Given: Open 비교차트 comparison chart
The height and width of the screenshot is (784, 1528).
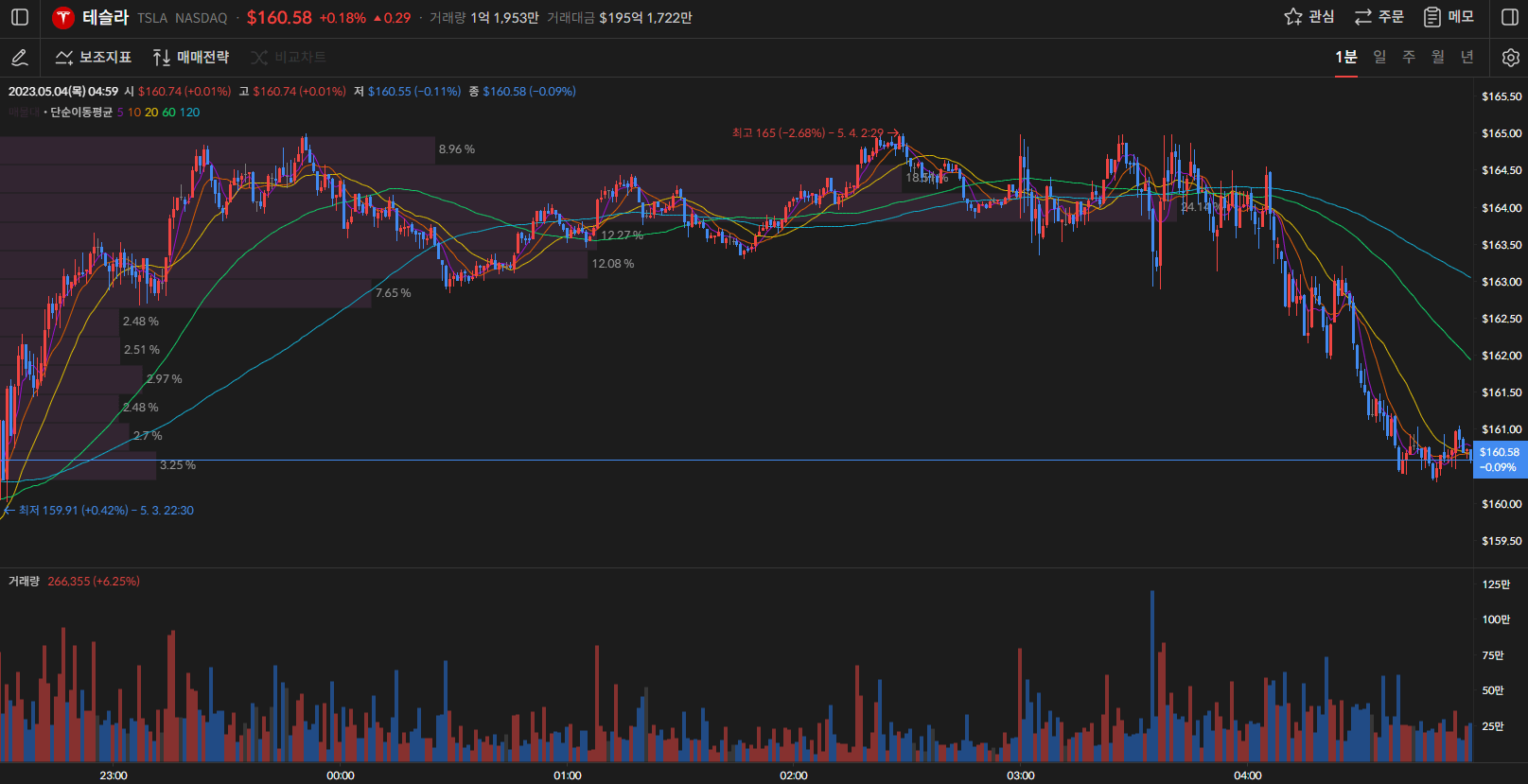Looking at the screenshot, I should 289,58.
